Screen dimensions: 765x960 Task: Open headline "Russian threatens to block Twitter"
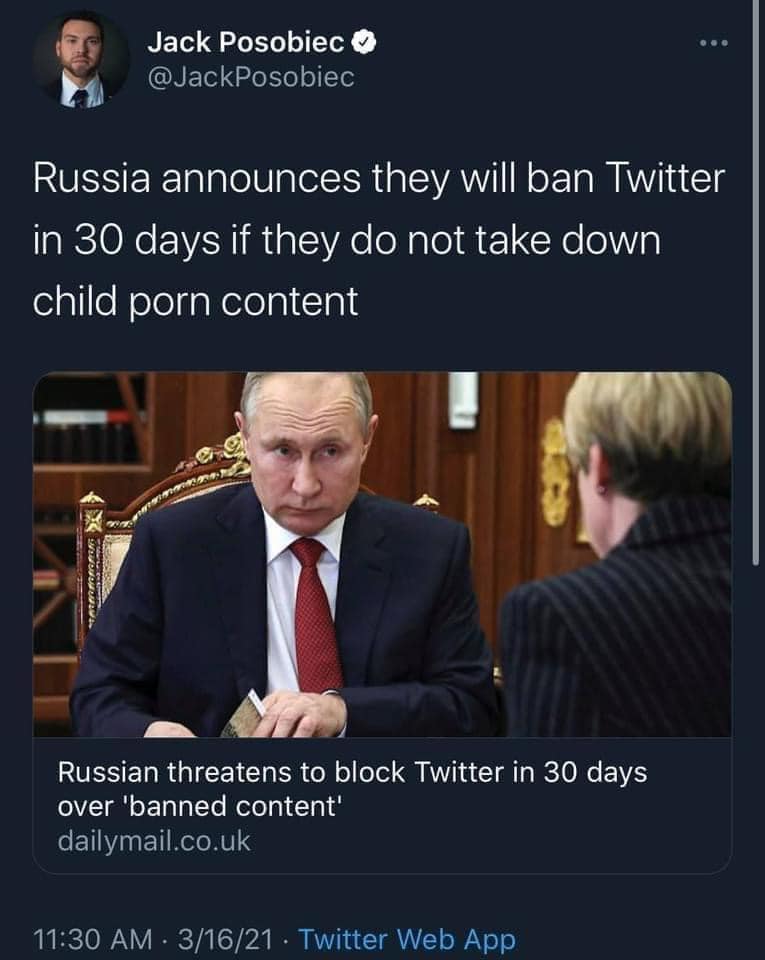[x=352, y=773]
